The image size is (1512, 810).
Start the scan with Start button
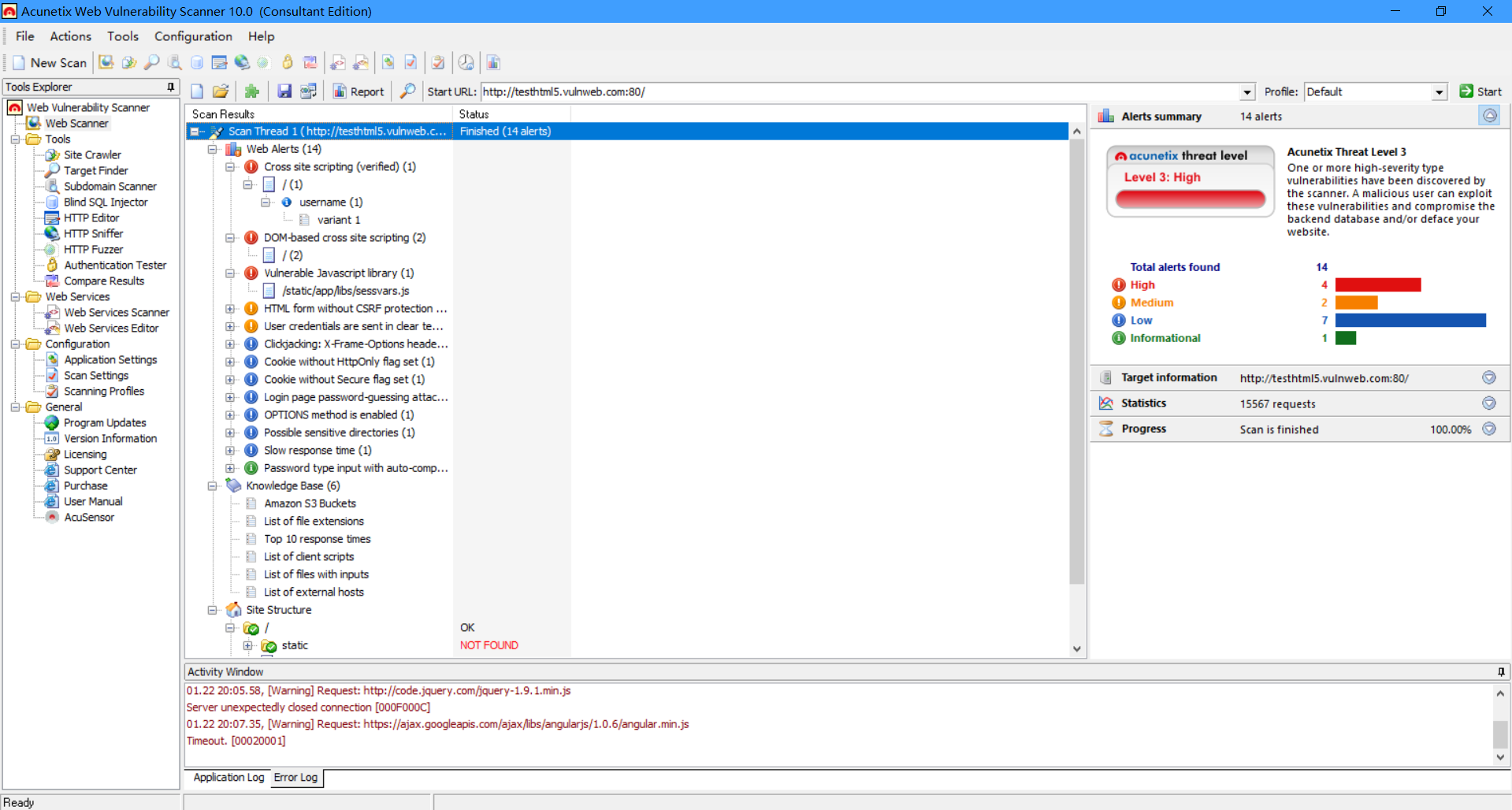pos(1481,91)
